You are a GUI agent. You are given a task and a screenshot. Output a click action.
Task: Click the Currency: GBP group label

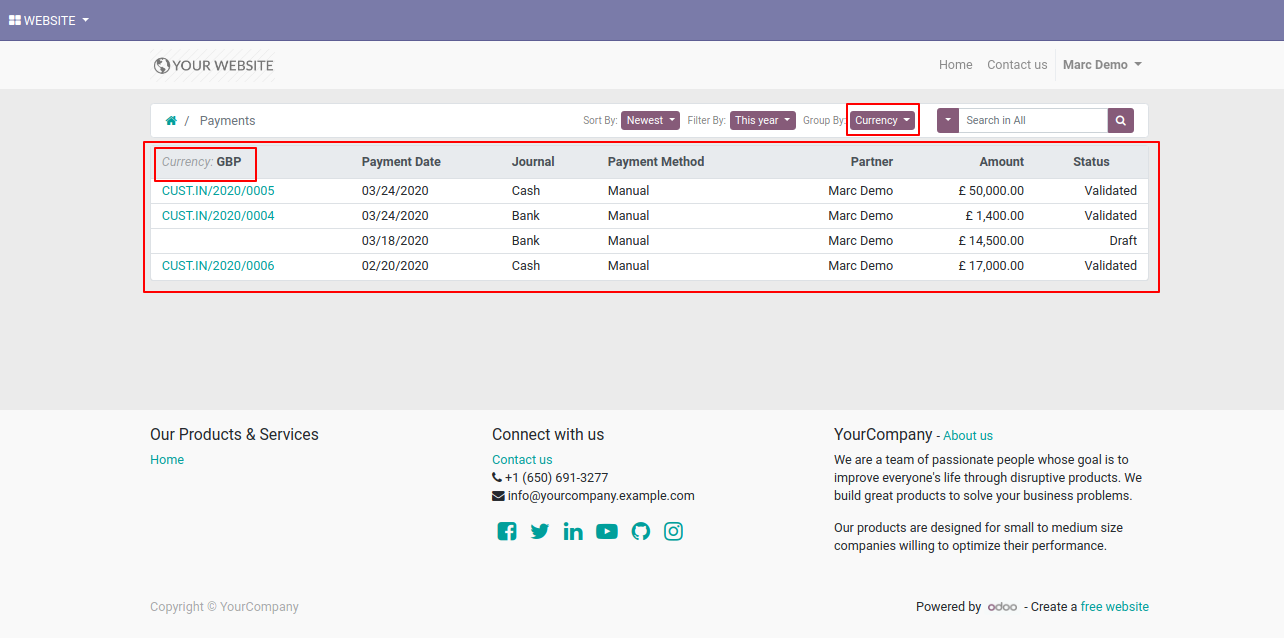click(x=201, y=162)
